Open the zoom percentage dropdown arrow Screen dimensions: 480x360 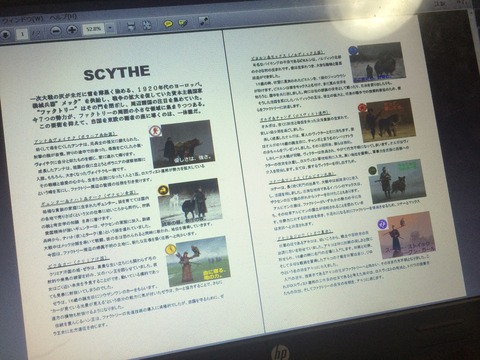[x=110, y=28]
